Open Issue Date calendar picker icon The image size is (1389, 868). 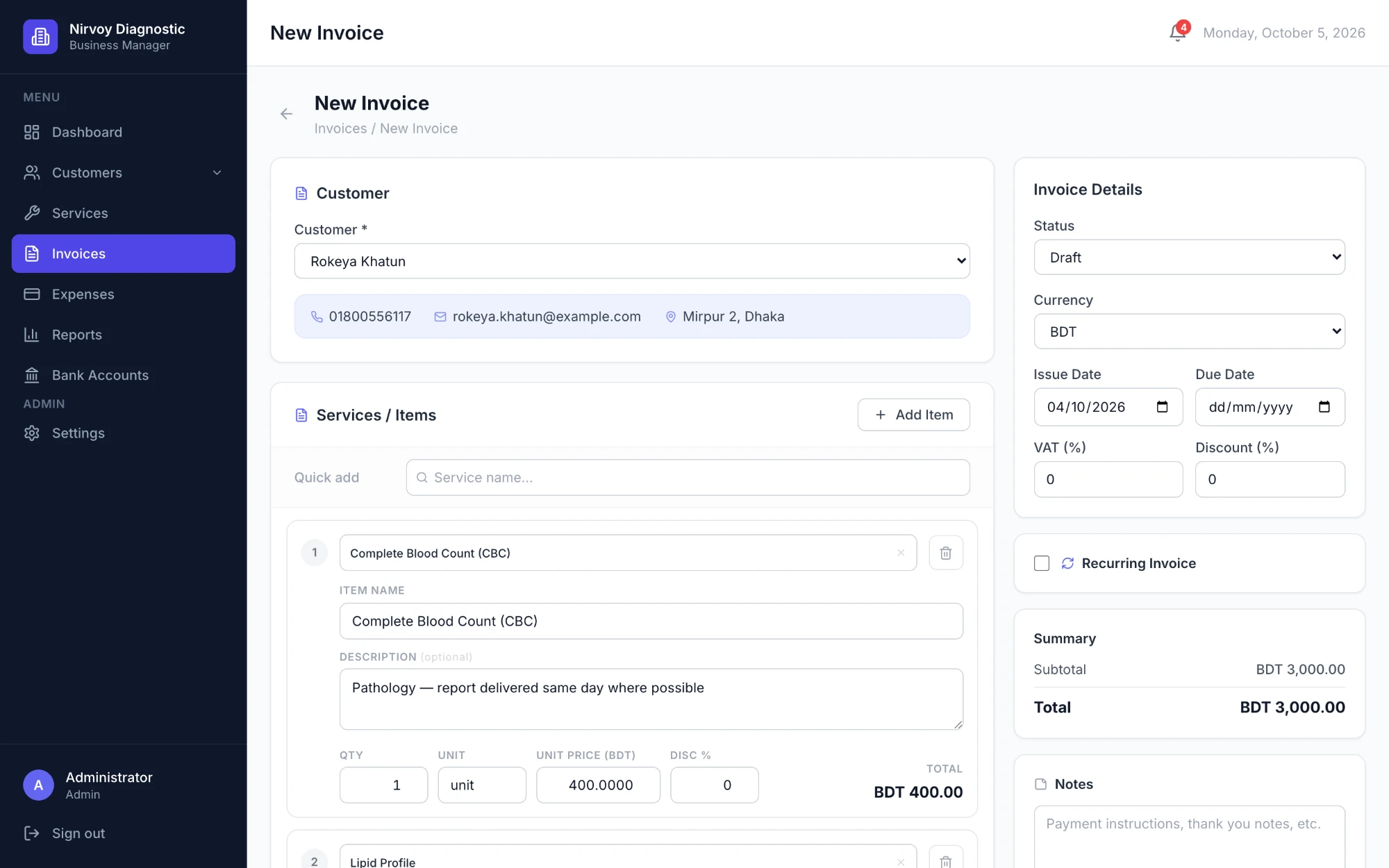pyautogui.click(x=1162, y=407)
